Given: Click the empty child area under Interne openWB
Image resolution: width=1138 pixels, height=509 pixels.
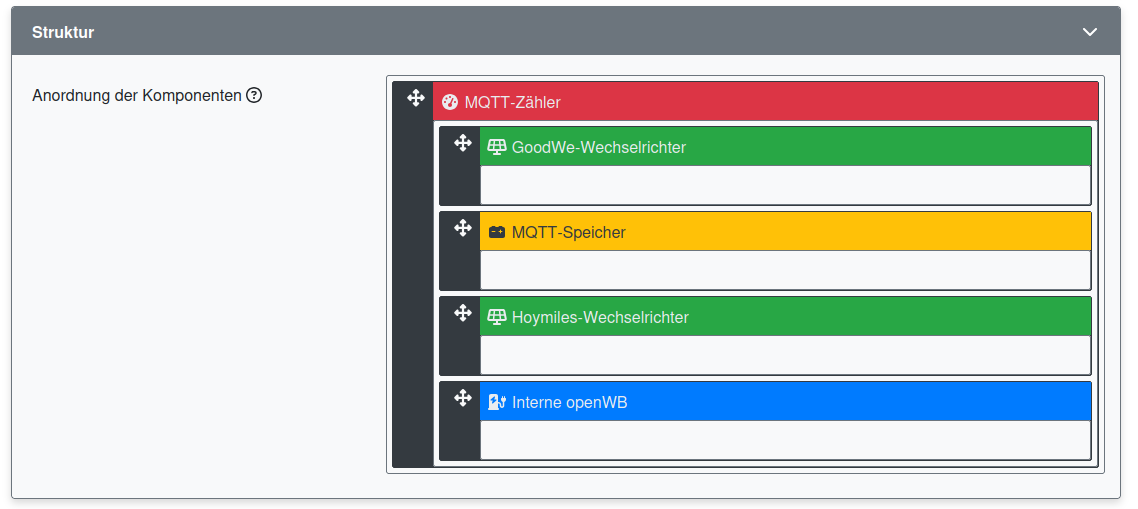Looking at the screenshot, I should [x=785, y=440].
